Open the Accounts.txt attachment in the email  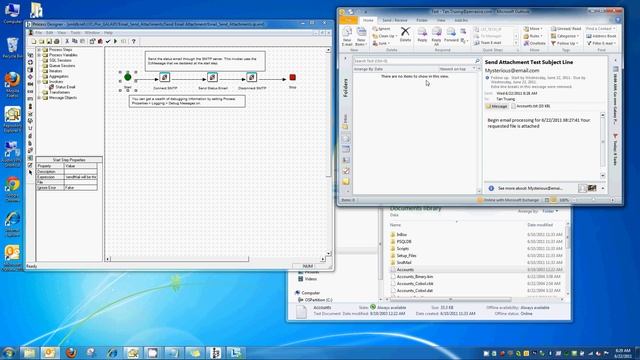pos(531,106)
